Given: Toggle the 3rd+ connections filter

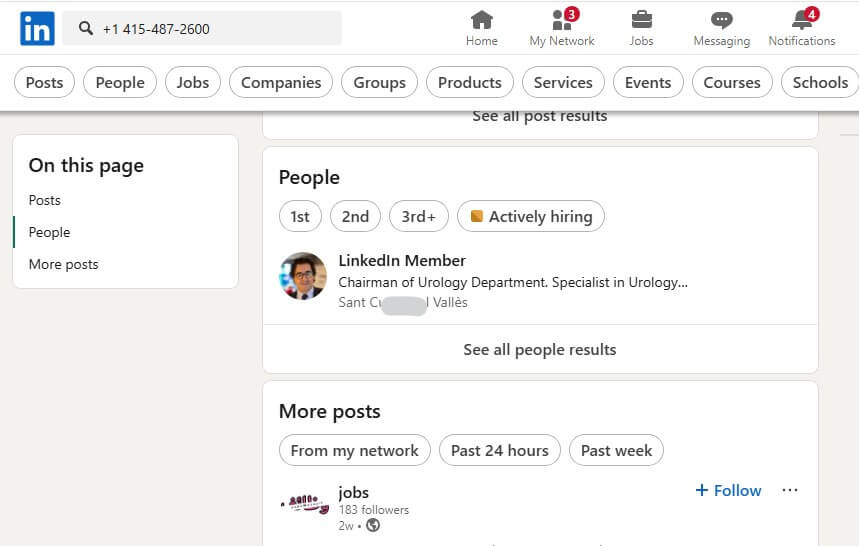Looking at the screenshot, I should [419, 216].
